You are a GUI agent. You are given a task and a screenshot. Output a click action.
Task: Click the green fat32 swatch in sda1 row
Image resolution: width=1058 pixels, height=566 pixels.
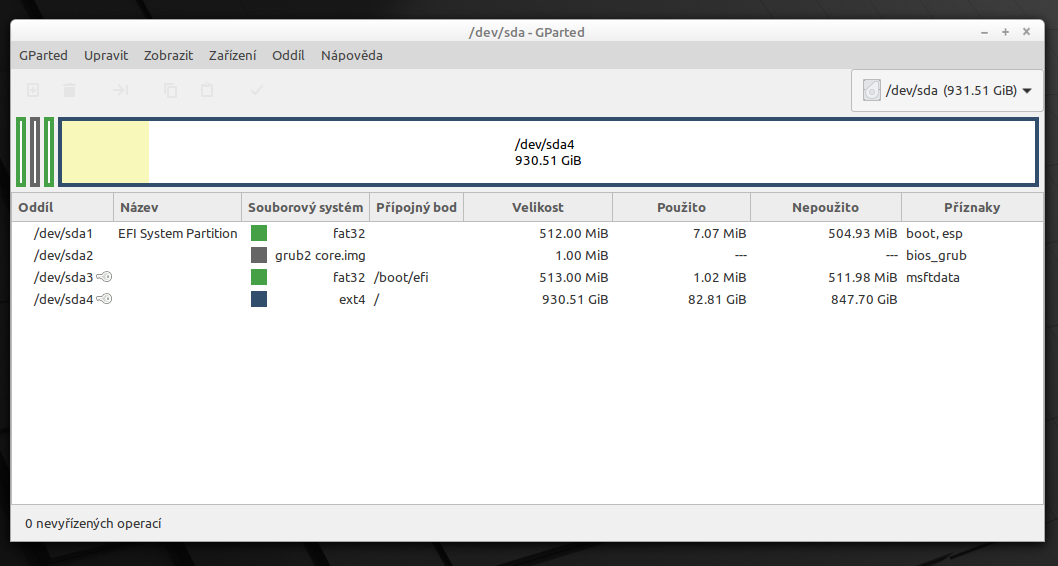click(x=258, y=233)
